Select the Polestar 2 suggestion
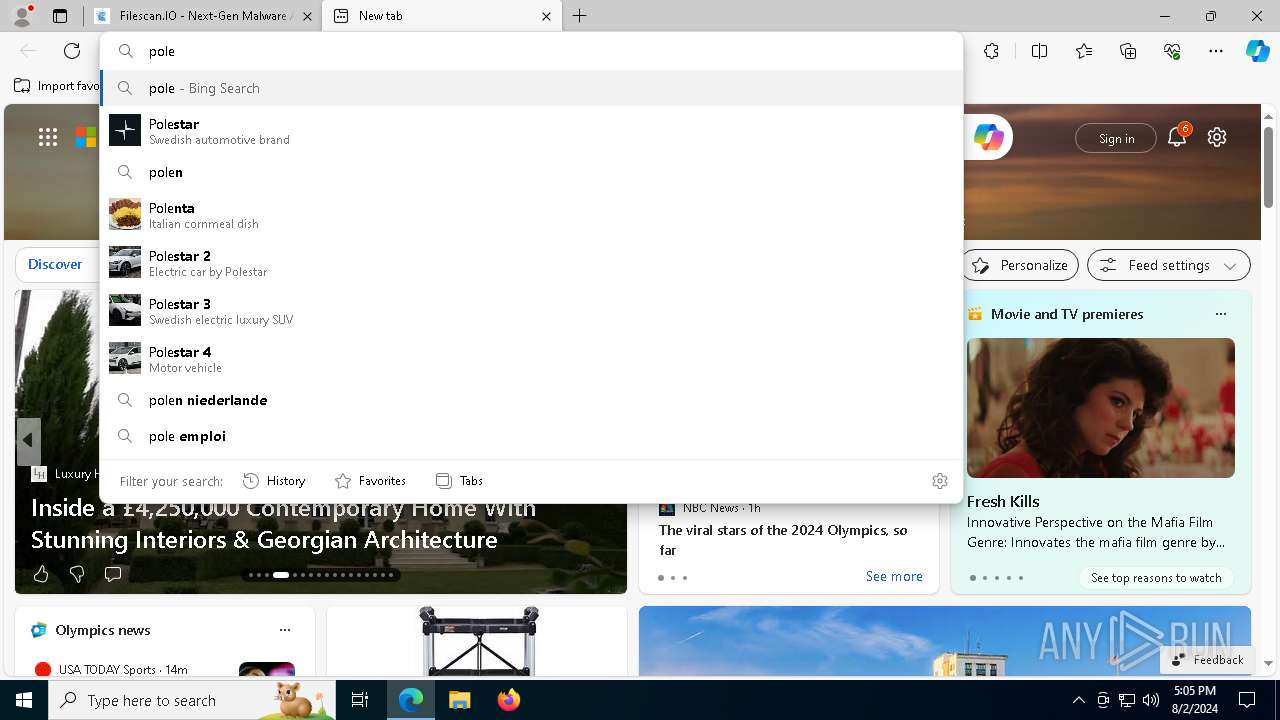 [x=532, y=263]
